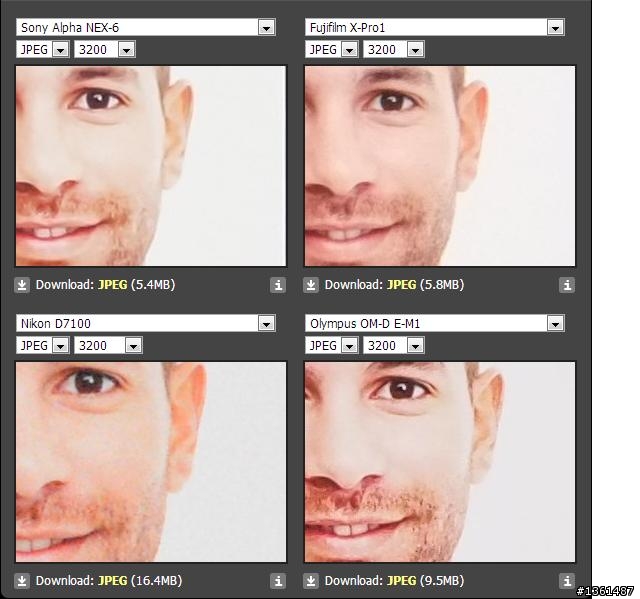
Task: Click download icon under Fujifilm X-Pro1 image
Action: [x=311, y=285]
